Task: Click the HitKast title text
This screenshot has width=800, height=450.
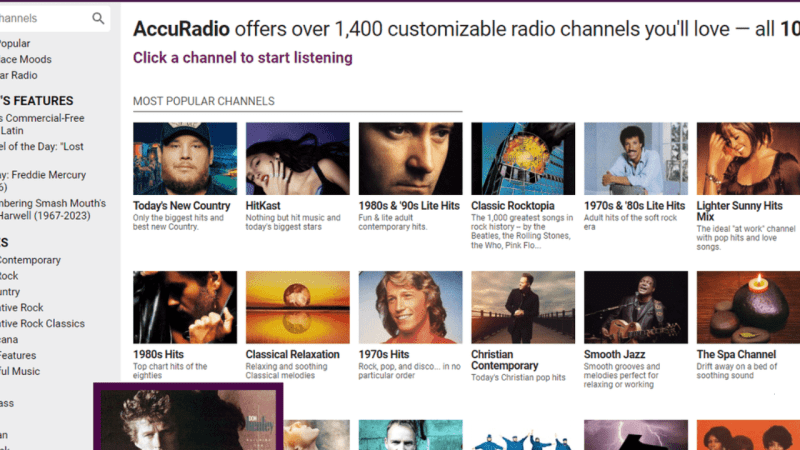Action: pyautogui.click(x=263, y=206)
